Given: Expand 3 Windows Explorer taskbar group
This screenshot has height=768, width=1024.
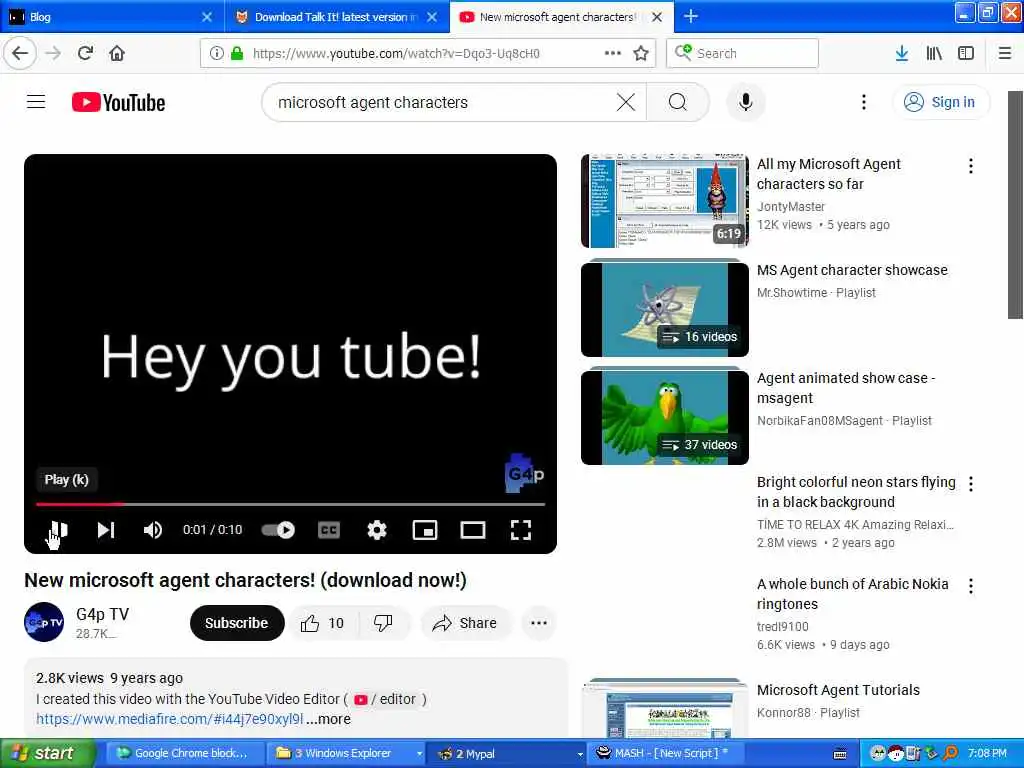Looking at the screenshot, I should [347, 753].
